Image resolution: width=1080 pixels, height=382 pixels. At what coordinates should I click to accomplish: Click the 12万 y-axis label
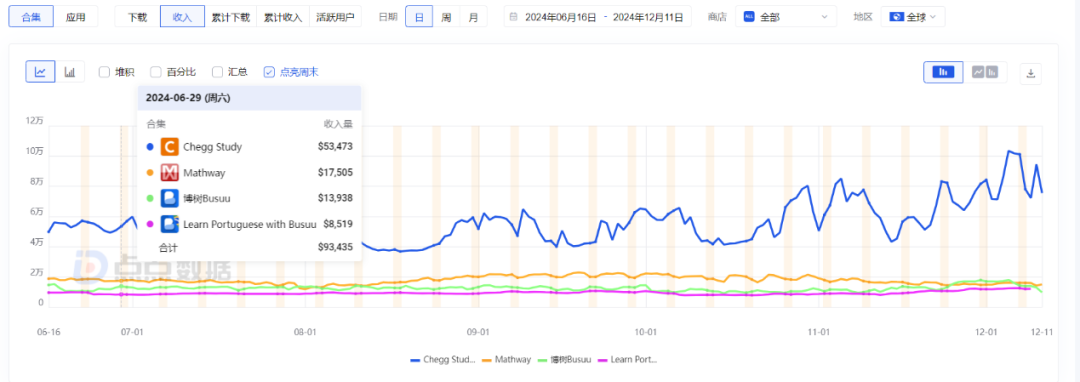[35, 120]
